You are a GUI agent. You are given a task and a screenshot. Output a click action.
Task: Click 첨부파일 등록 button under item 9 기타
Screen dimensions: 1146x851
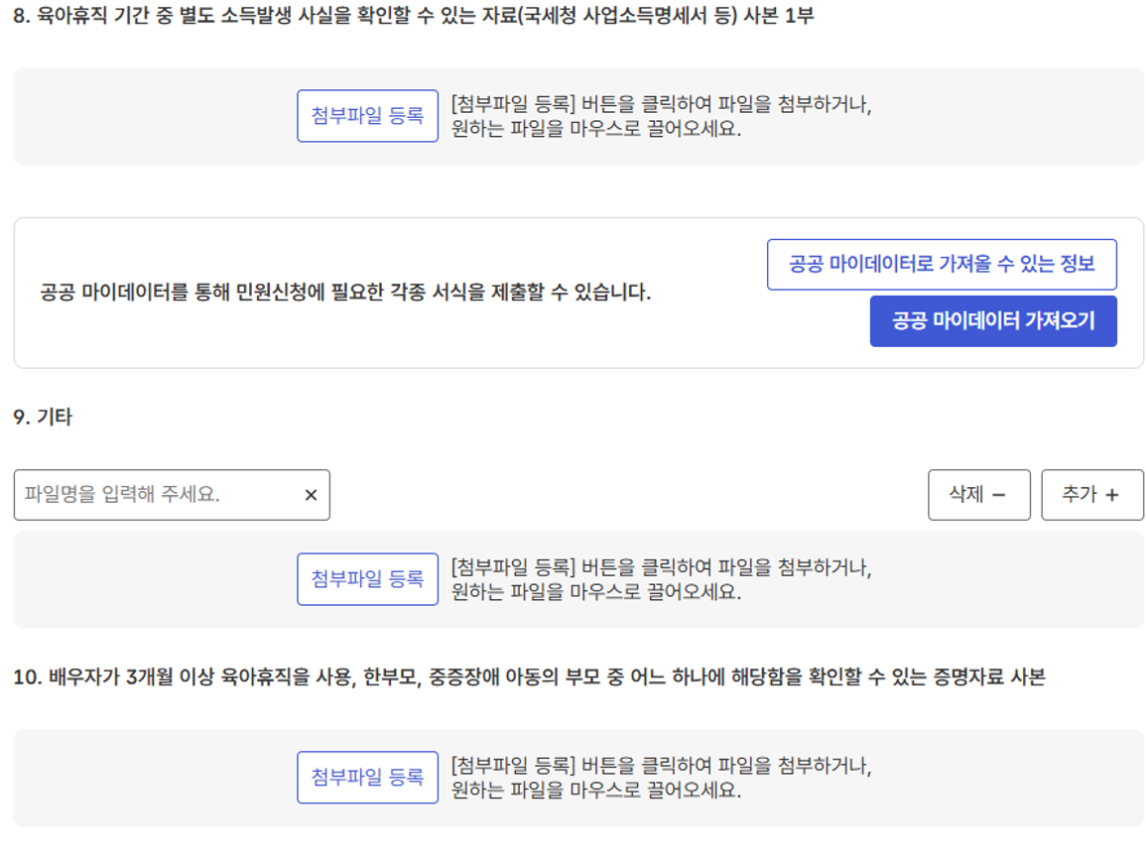tap(368, 579)
